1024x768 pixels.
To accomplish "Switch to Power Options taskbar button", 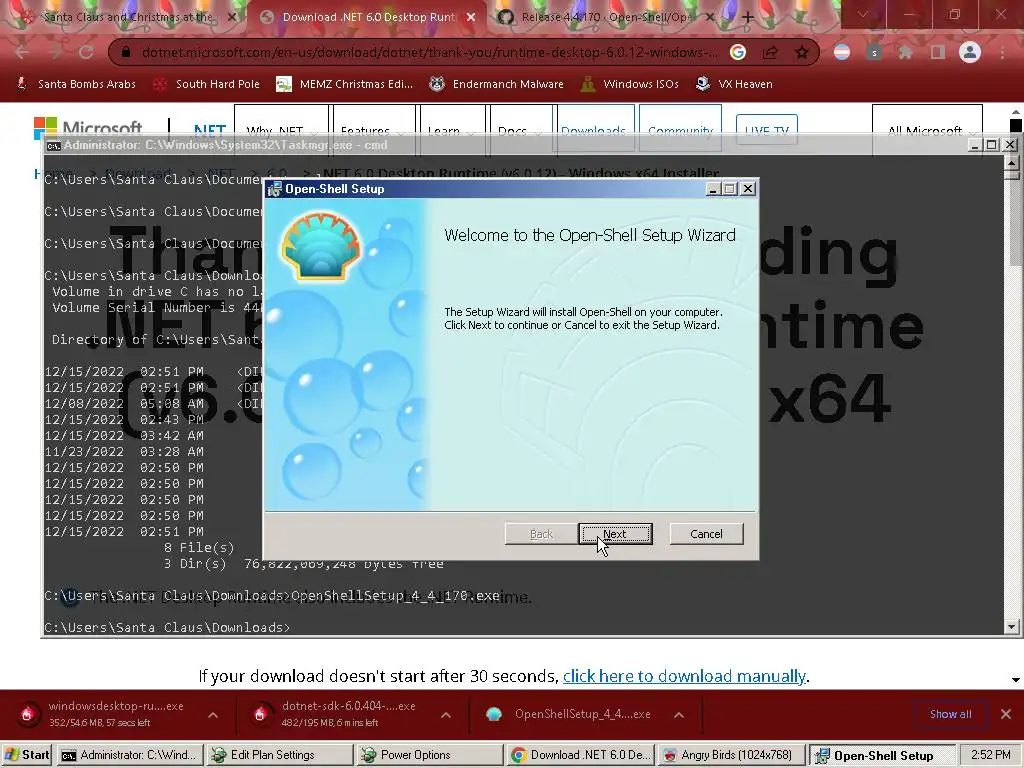I will 430,755.
